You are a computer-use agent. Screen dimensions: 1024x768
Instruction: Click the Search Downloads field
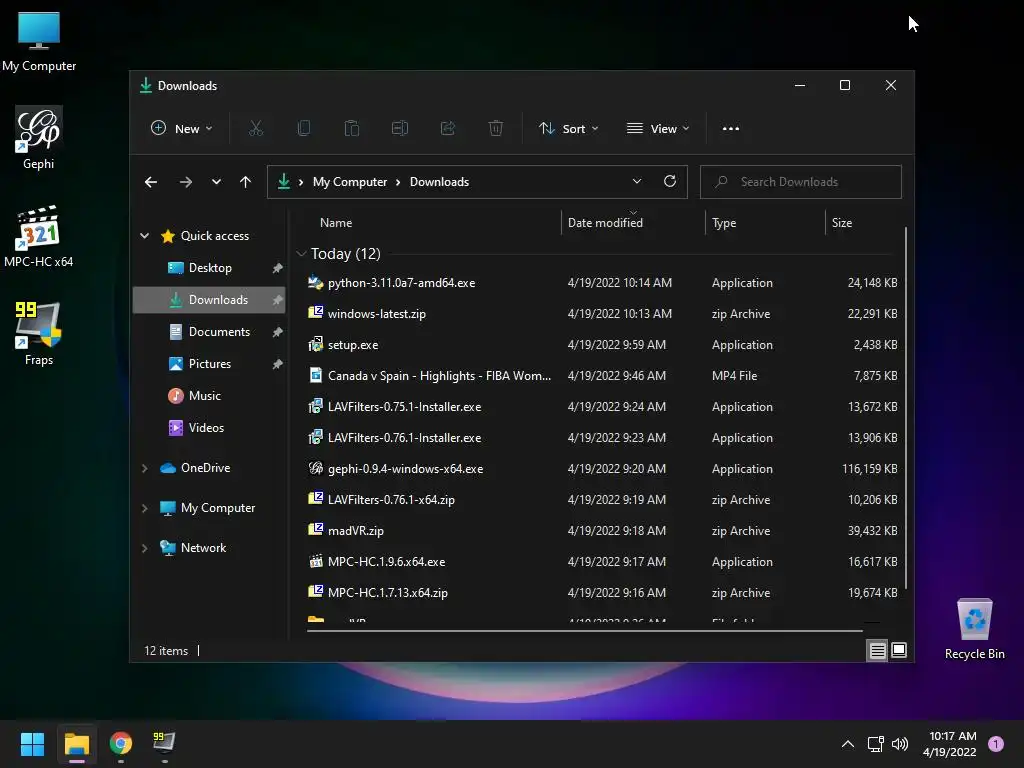click(801, 182)
